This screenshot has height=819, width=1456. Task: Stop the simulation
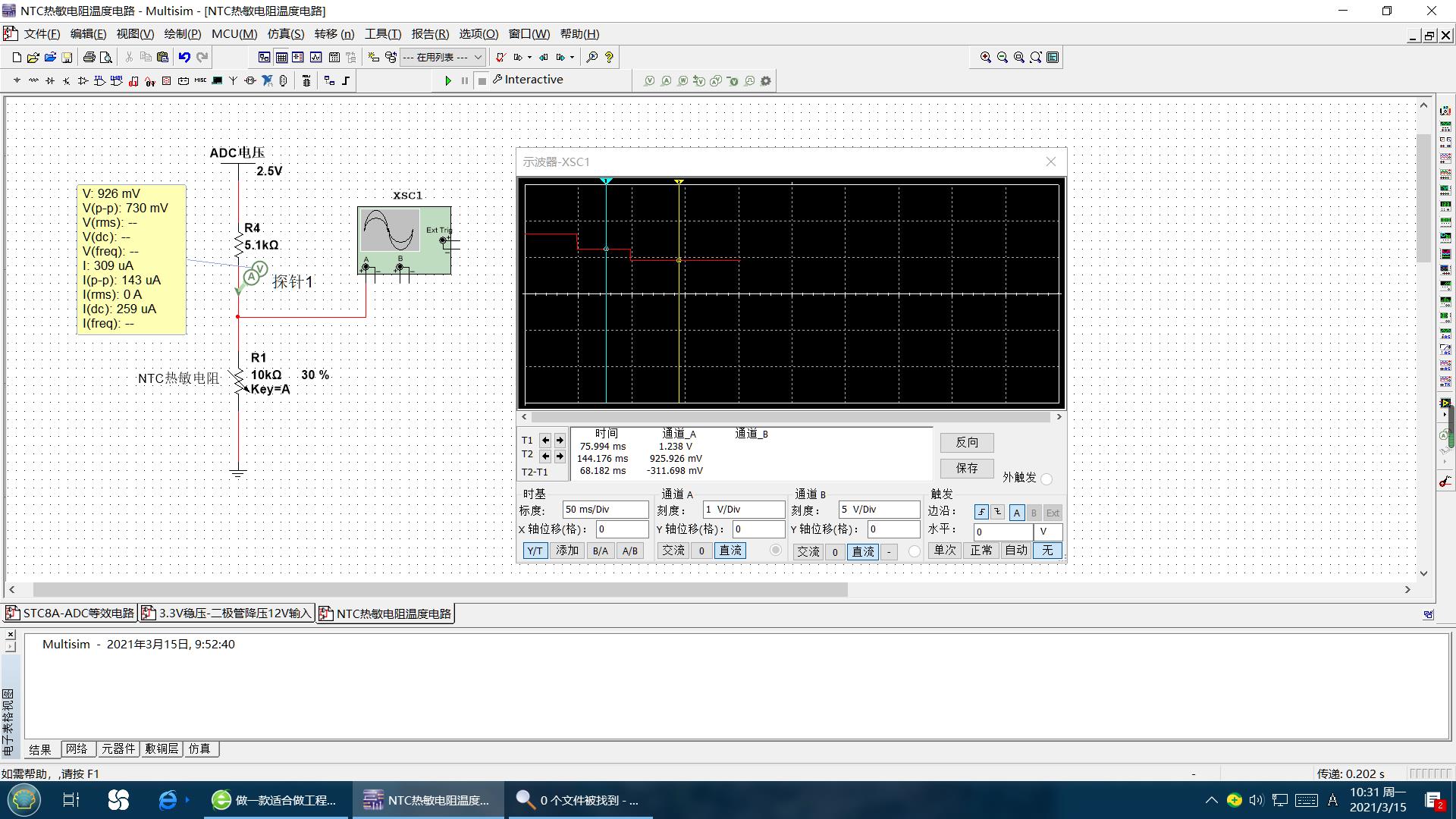[482, 80]
